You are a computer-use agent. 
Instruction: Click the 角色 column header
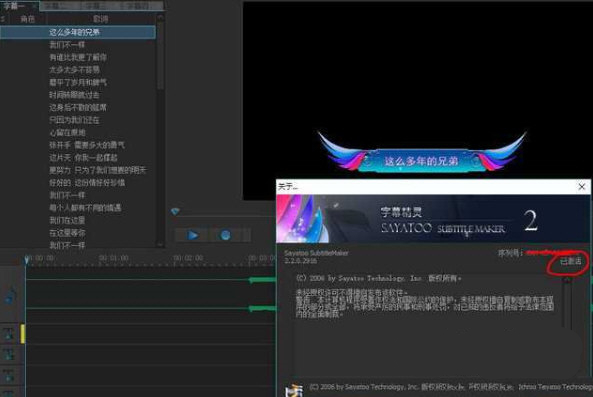click(x=27, y=19)
